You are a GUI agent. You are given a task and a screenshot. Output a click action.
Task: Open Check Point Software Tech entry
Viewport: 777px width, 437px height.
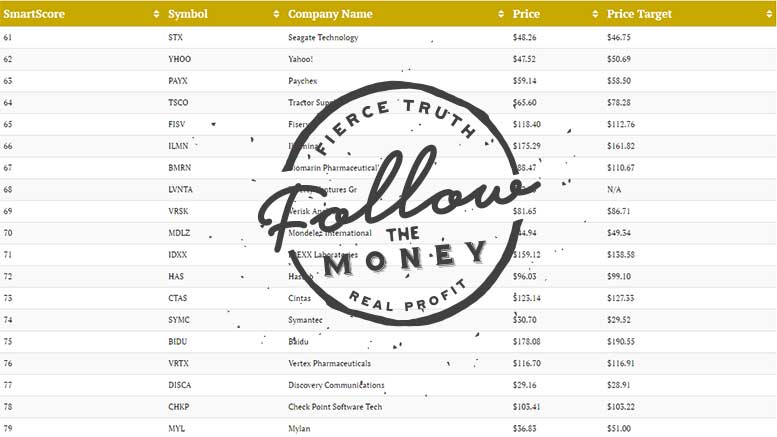(335, 407)
